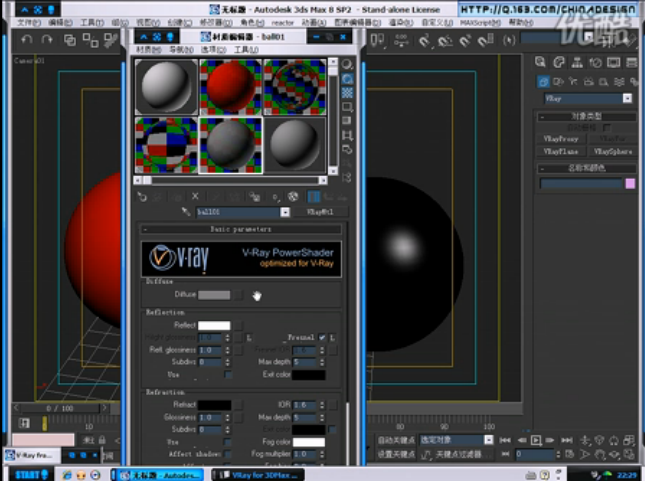Image resolution: width=645 pixels, height=481 pixels.
Task: Toggle the Reflection Use interpolation checkbox
Action: (228, 374)
